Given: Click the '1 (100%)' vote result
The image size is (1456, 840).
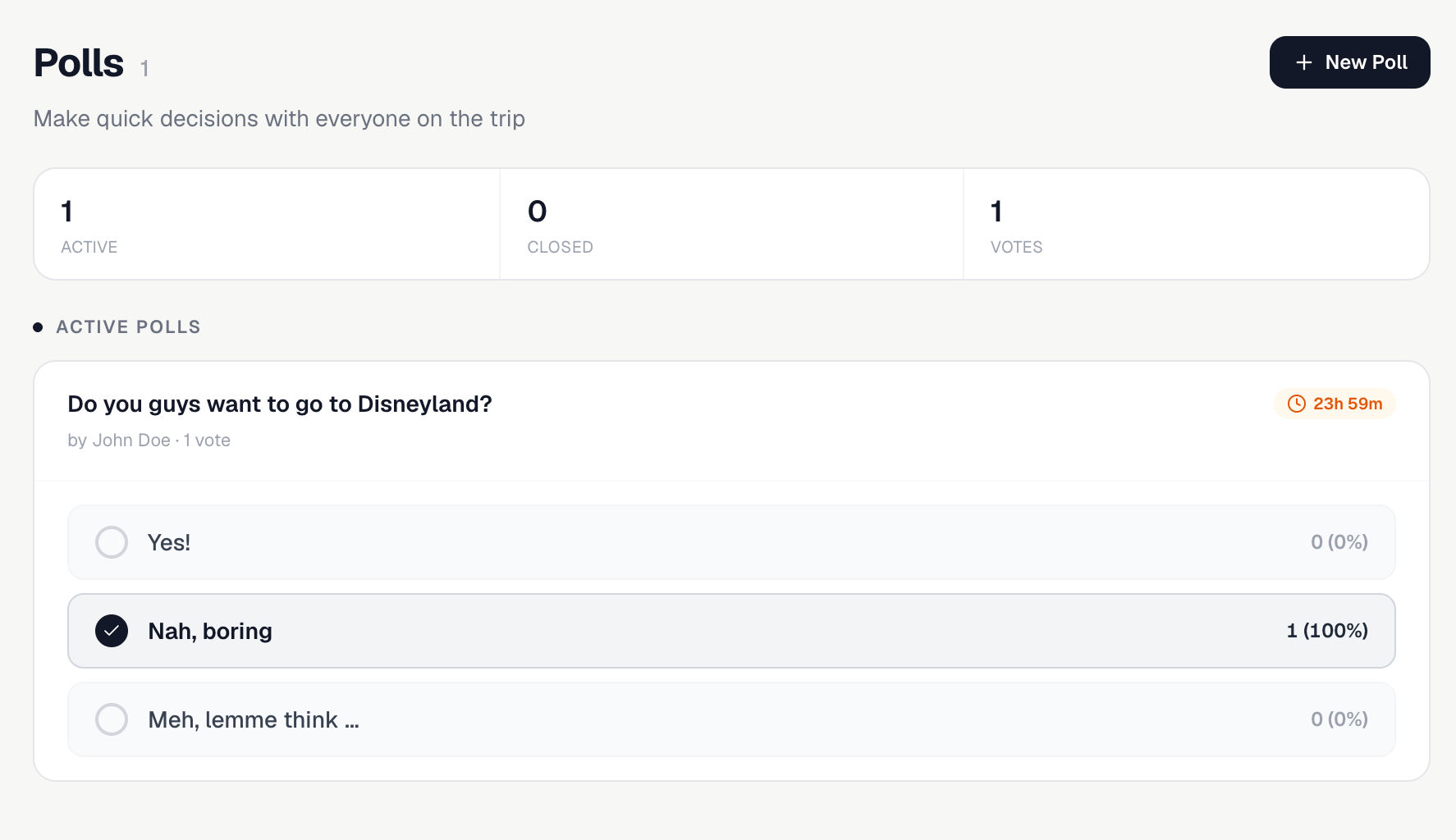Looking at the screenshot, I should pyautogui.click(x=1327, y=631).
